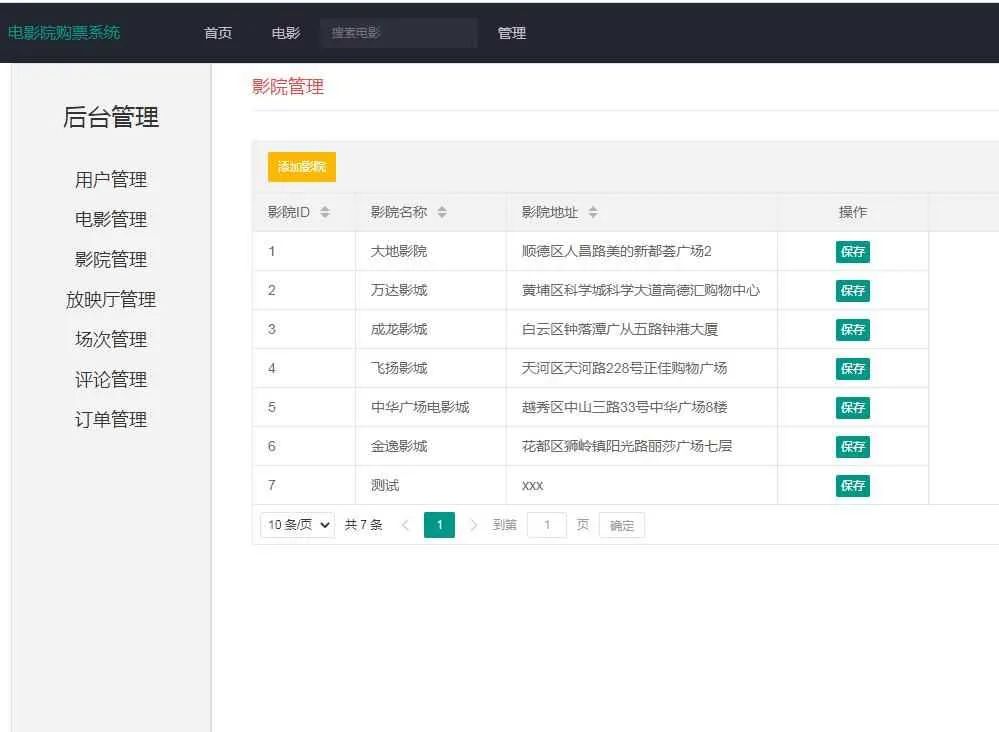Switch to the 首页 navigation item

point(218,33)
